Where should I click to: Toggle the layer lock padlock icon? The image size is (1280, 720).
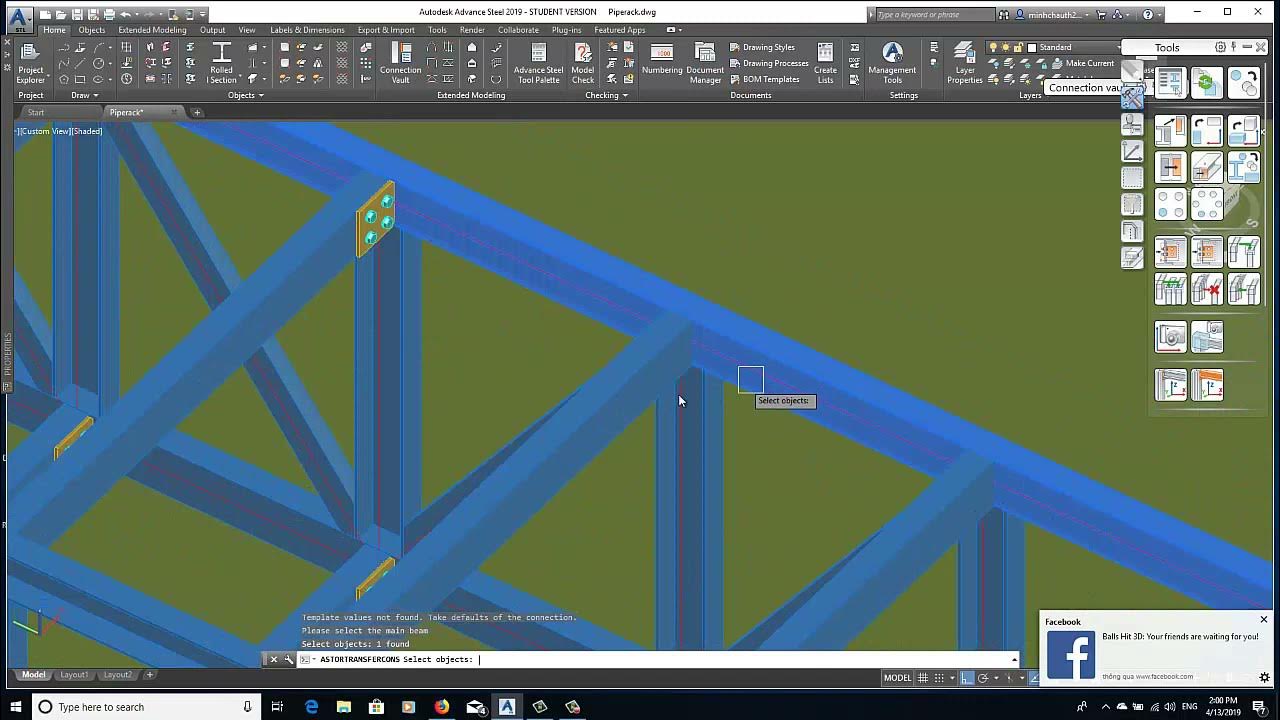(x=1019, y=47)
